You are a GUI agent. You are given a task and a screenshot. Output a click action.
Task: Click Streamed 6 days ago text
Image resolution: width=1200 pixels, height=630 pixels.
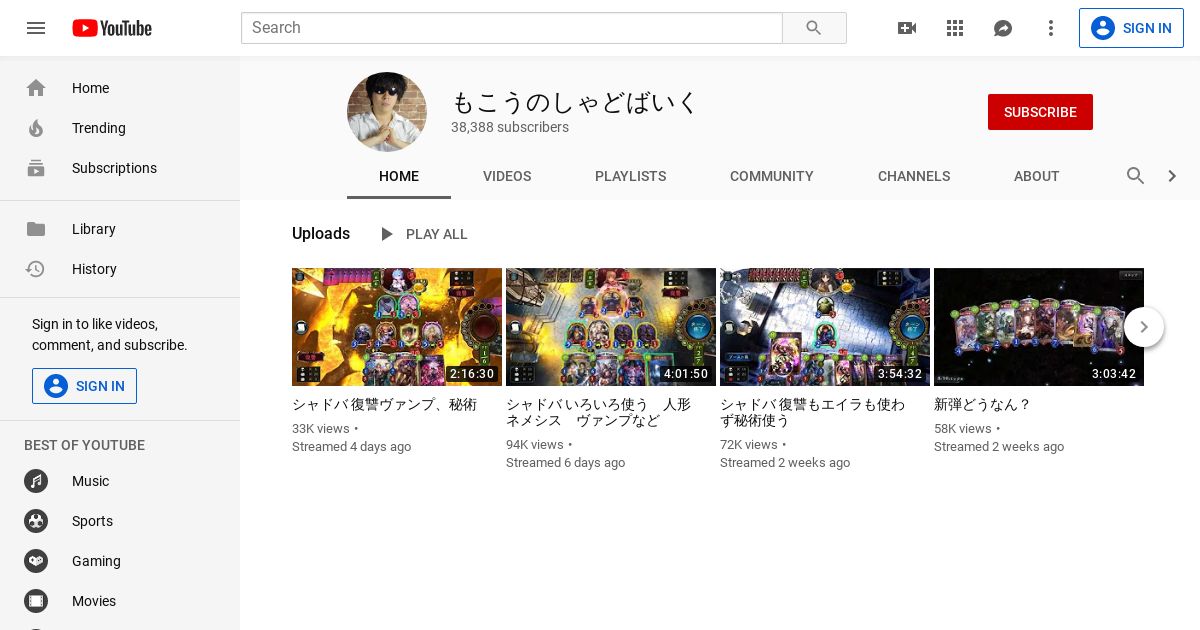tap(565, 463)
